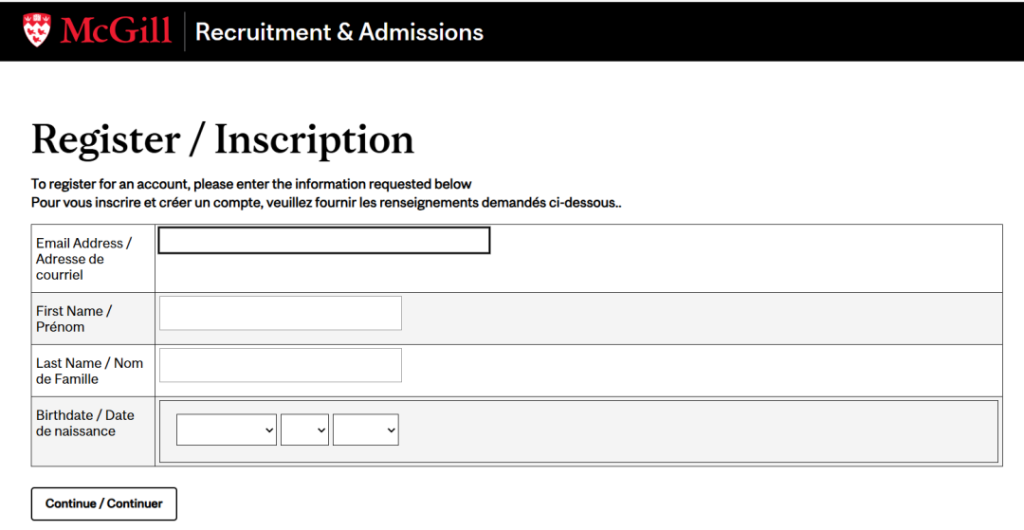Click the red McGill wordmark logo

(116, 31)
